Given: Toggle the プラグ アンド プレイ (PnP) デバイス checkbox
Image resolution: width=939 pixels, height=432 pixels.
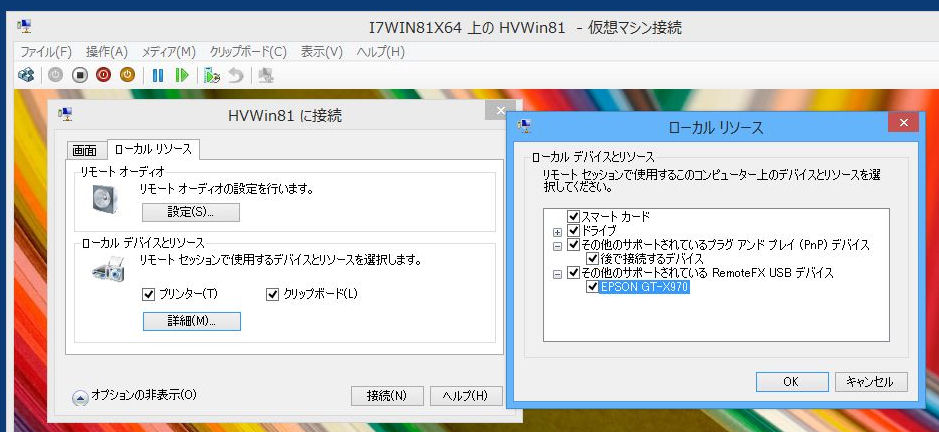Looking at the screenshot, I should [574, 245].
